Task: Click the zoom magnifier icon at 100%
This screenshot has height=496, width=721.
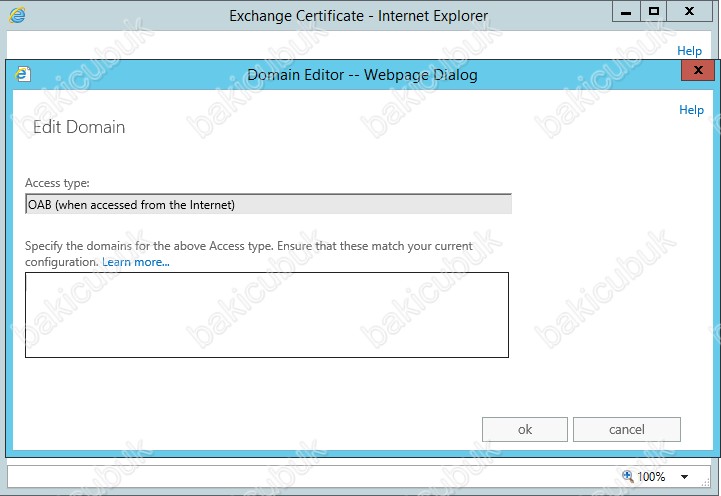Action: click(x=628, y=476)
